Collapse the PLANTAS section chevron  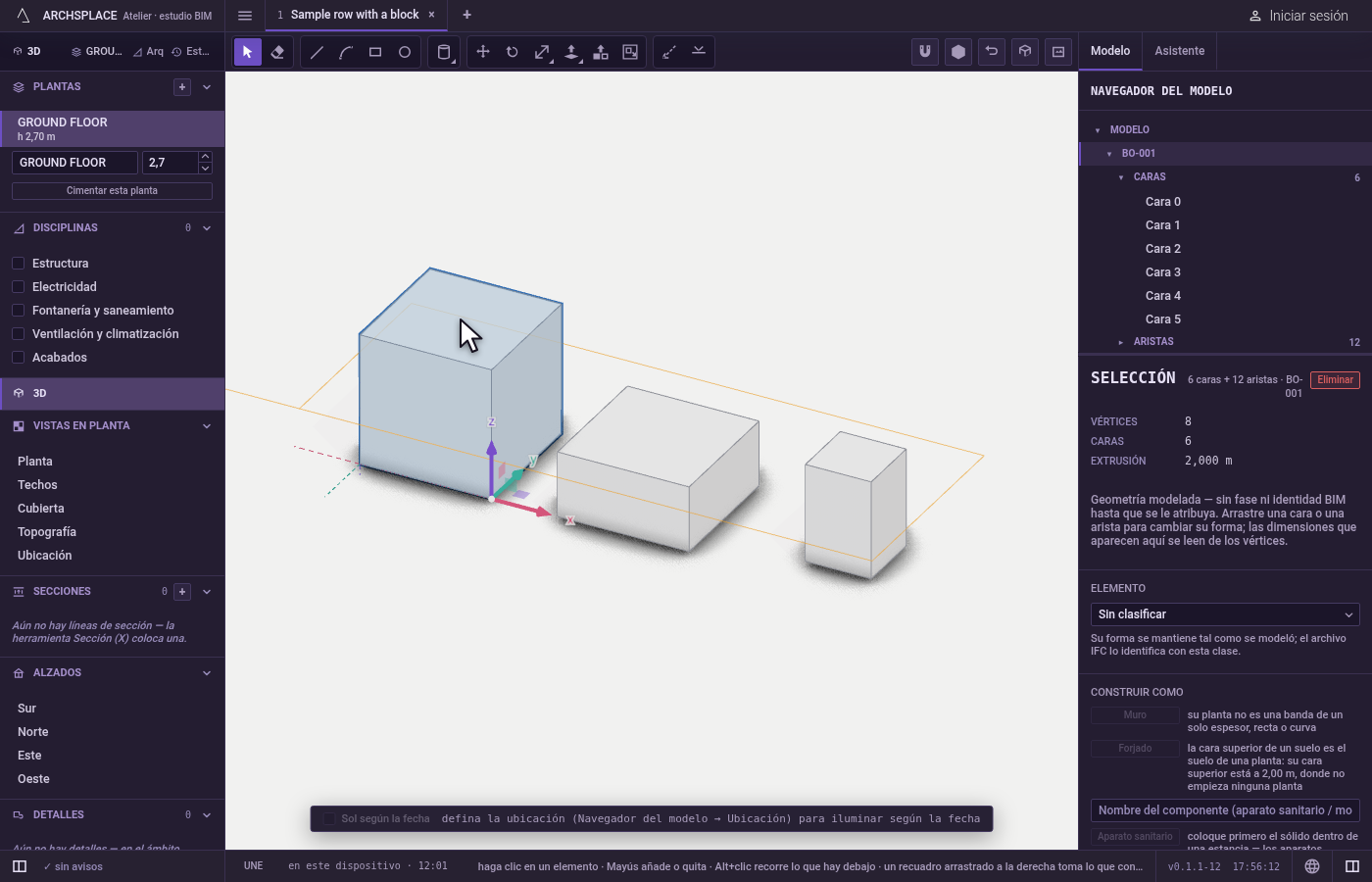click(x=207, y=87)
